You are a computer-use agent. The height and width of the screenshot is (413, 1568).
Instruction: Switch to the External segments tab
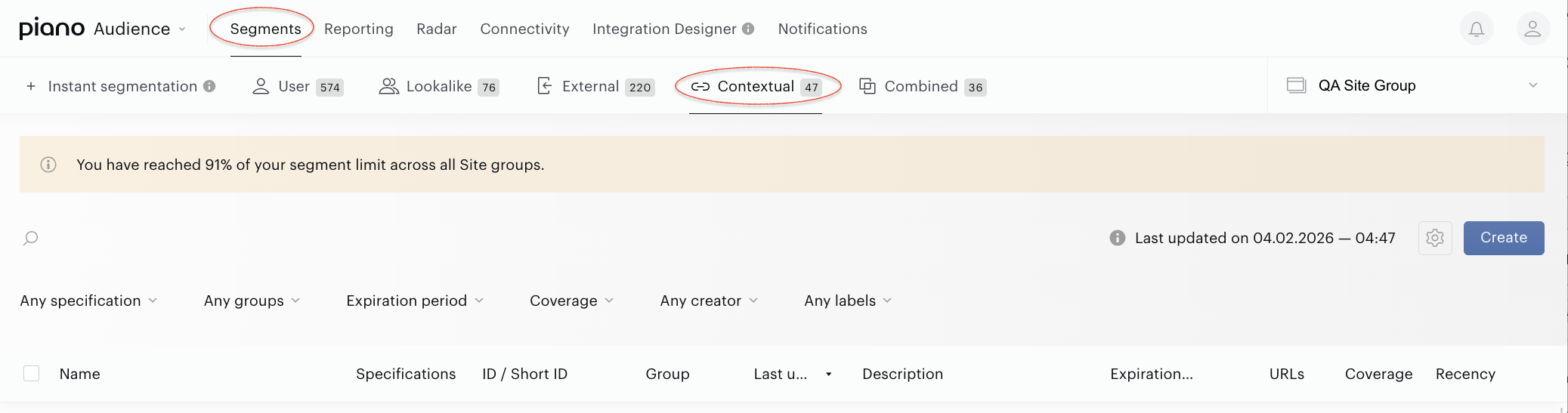595,86
